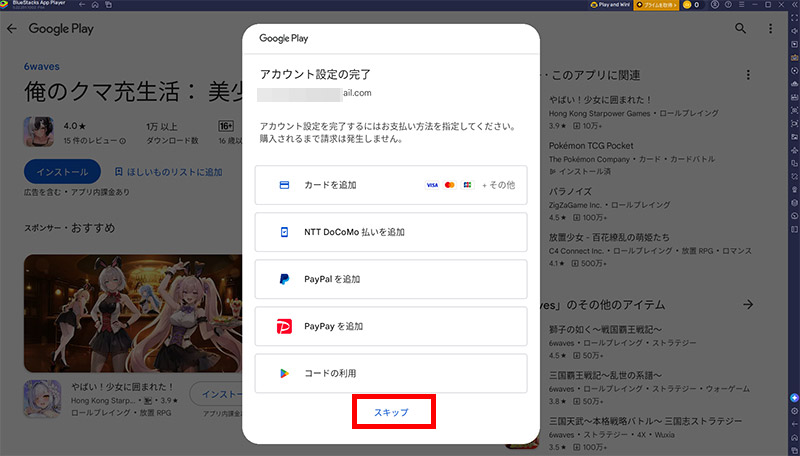The width and height of the screenshot is (800, 456).
Task: Go back with the Google Play back arrow
Action: pos(12,29)
